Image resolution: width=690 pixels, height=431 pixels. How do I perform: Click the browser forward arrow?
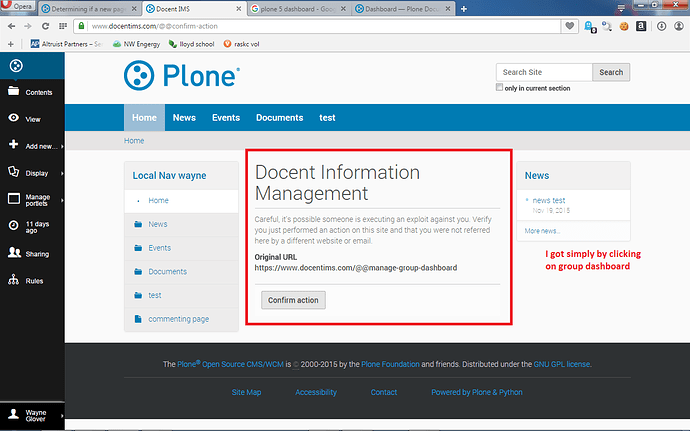[x=28, y=26]
